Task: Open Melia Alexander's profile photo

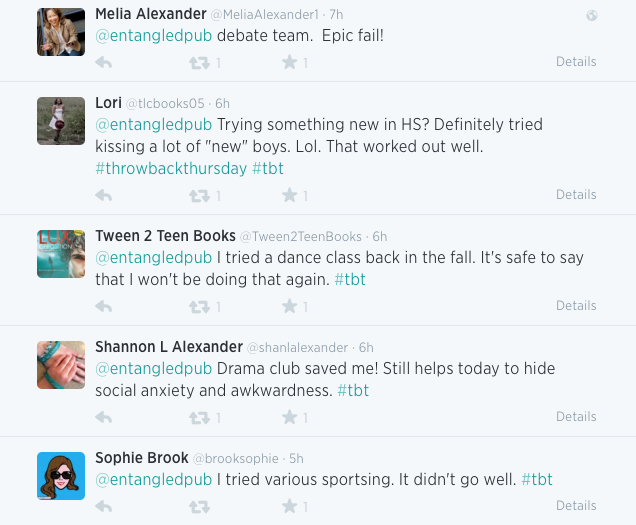Action: (61, 32)
